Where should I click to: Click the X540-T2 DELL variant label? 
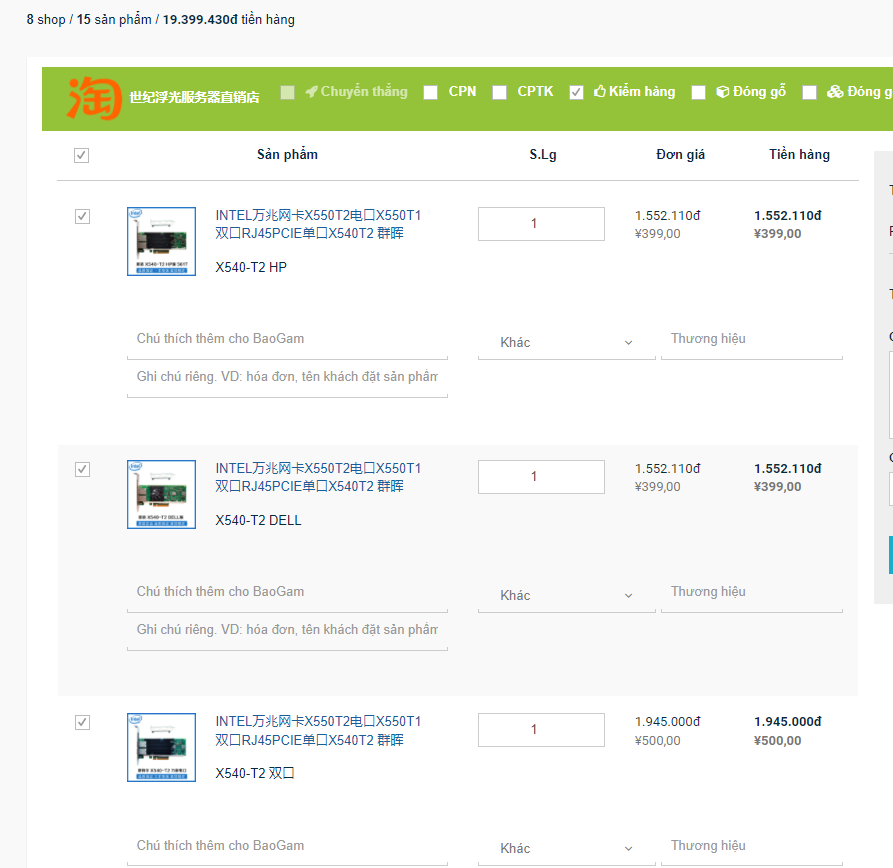tap(258, 520)
